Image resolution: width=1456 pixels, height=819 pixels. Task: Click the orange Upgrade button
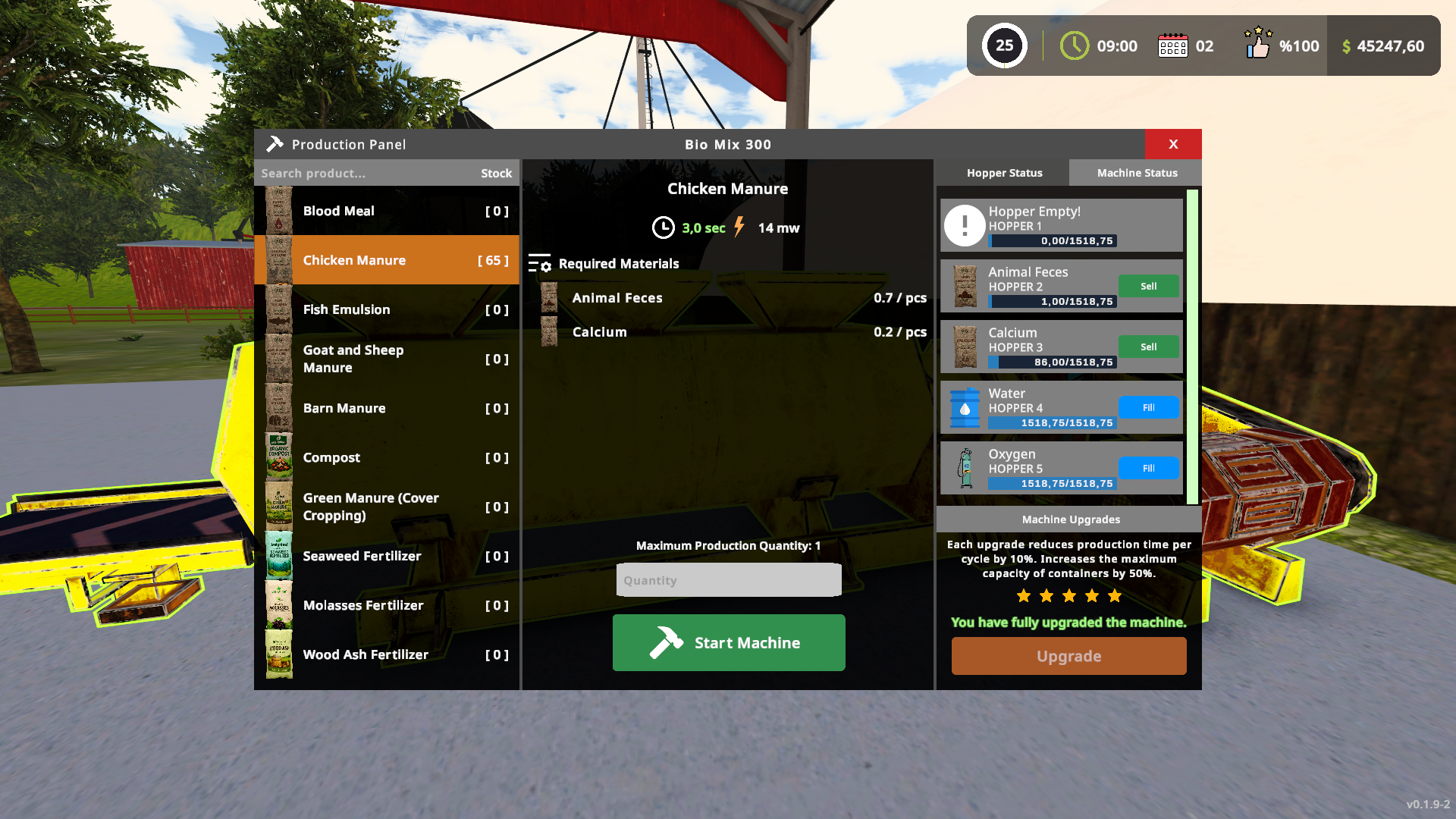click(1068, 656)
